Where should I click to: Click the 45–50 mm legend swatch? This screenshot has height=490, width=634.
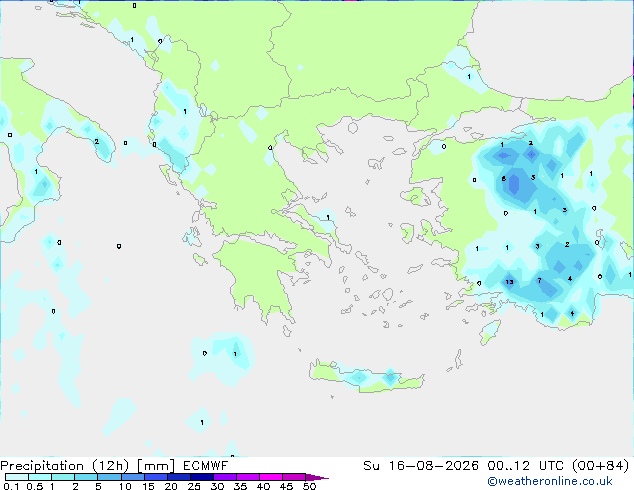[x=294, y=477]
